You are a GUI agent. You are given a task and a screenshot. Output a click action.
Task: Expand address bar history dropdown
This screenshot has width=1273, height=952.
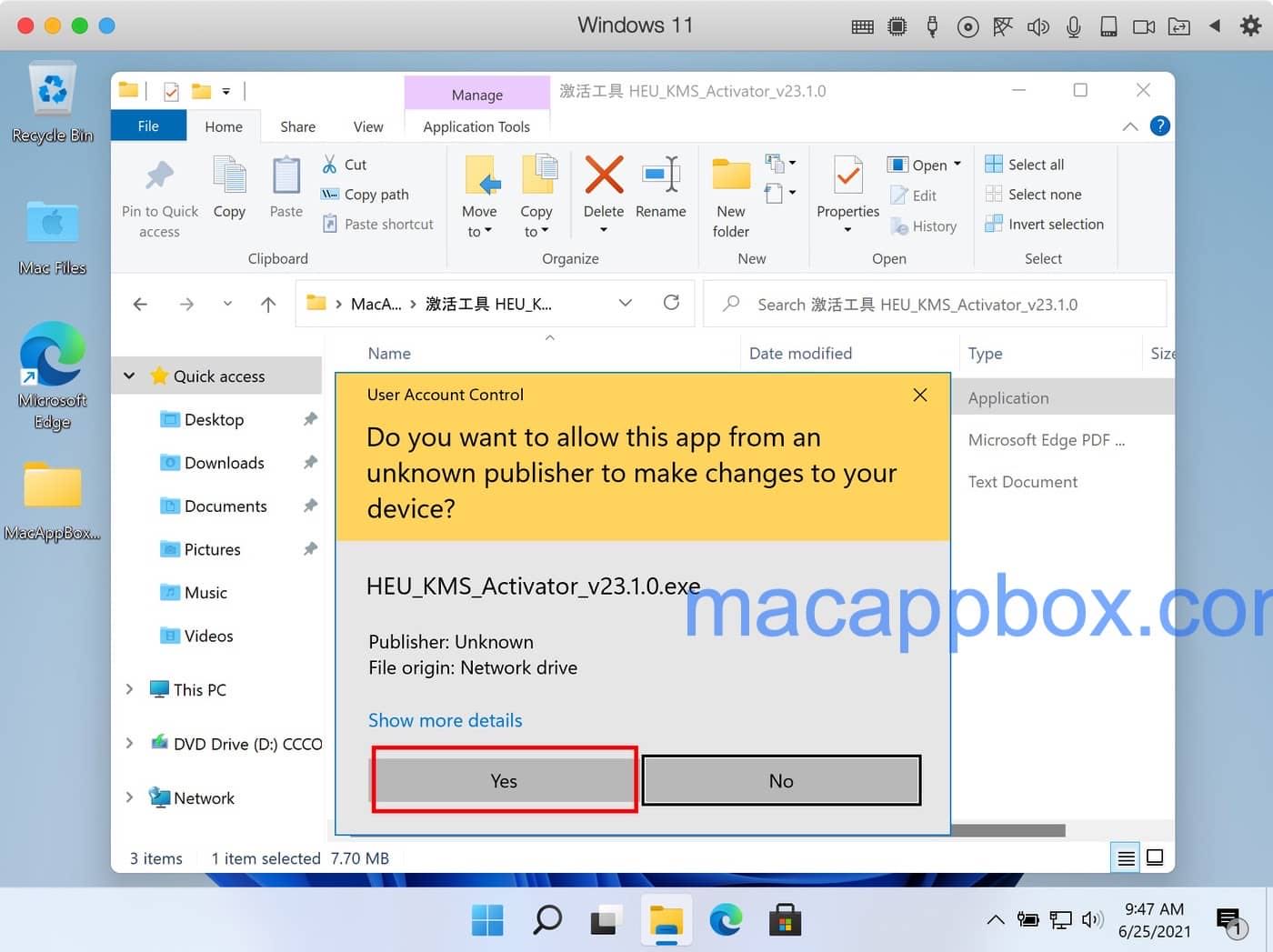626,303
